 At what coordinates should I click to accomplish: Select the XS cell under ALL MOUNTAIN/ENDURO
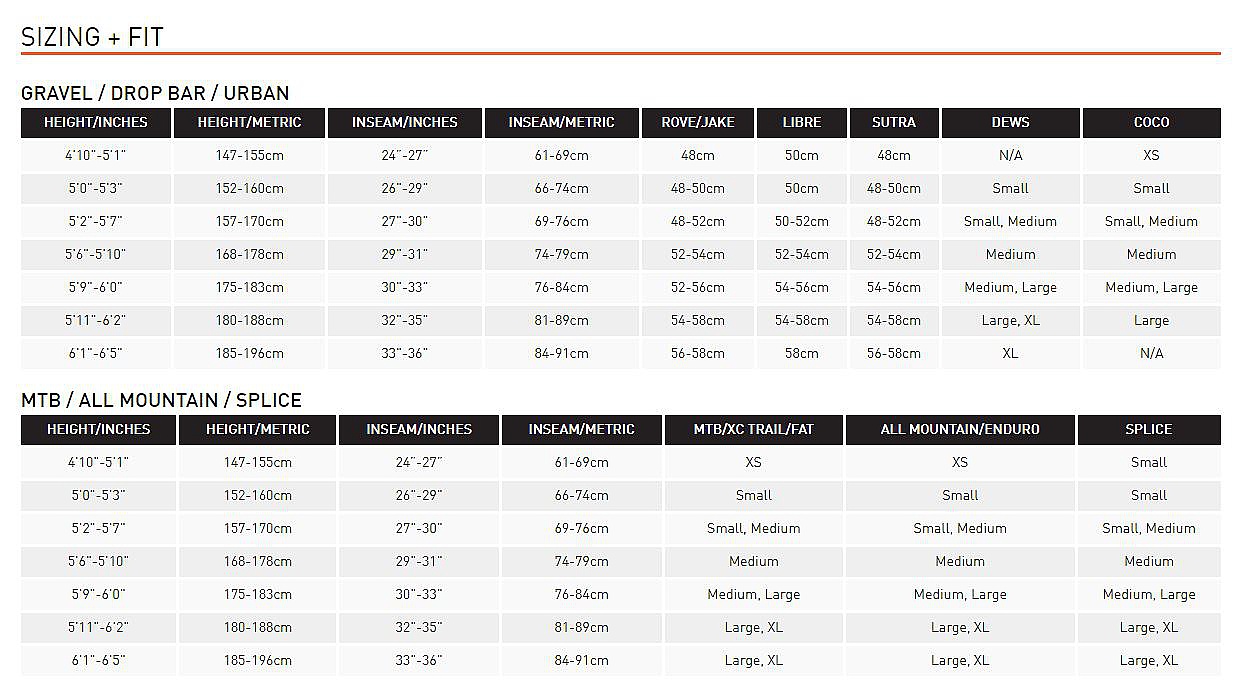(x=959, y=462)
